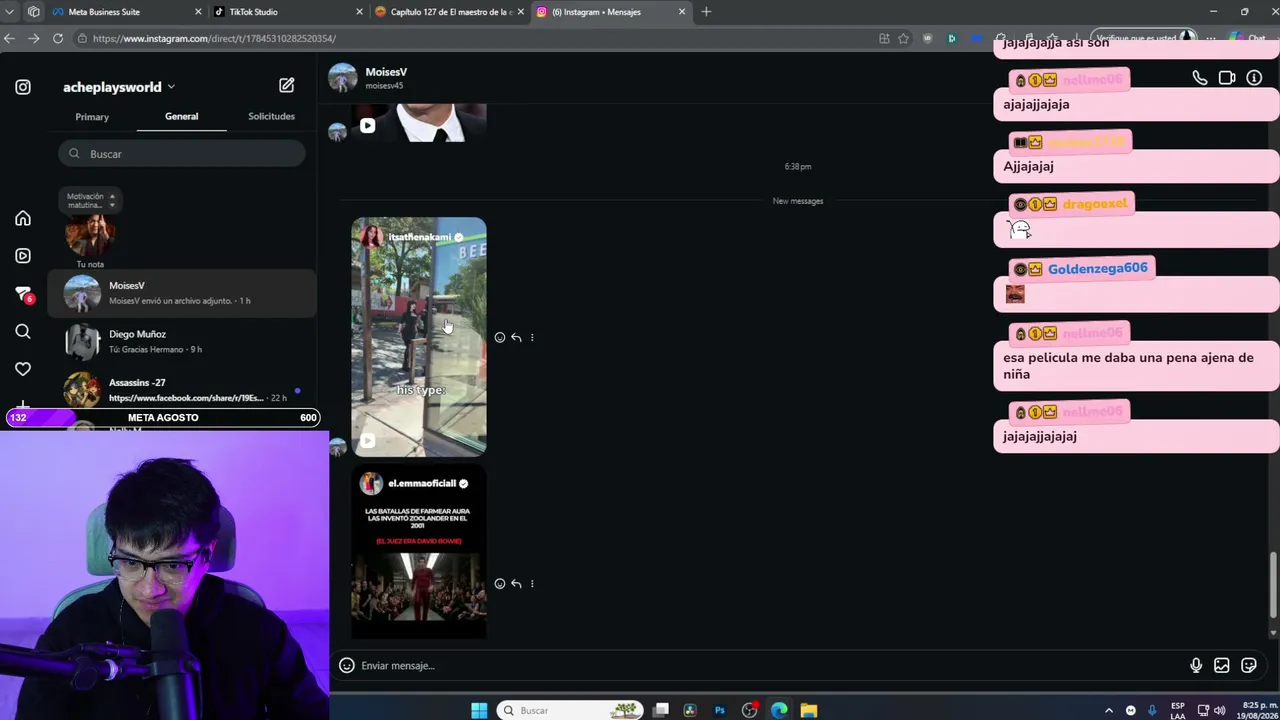Open the Edge browser taskbar icon
Screen dimensions: 1280x720
[779, 710]
